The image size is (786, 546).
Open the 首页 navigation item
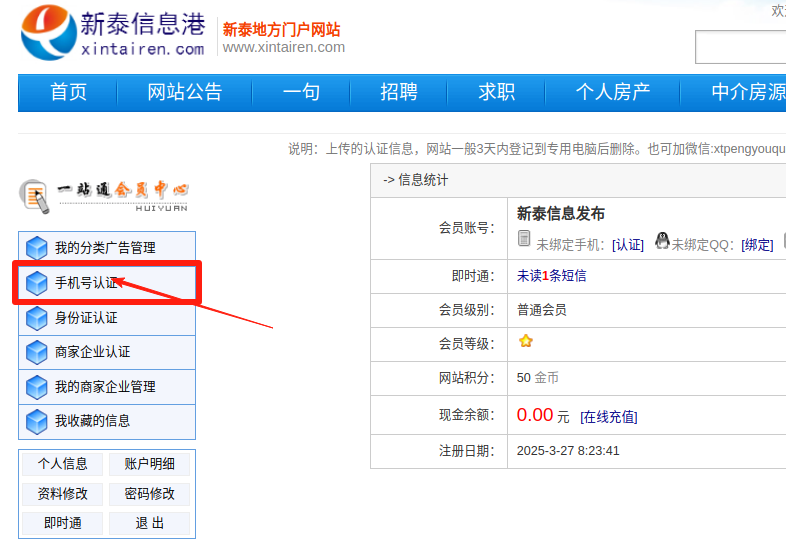[68, 92]
